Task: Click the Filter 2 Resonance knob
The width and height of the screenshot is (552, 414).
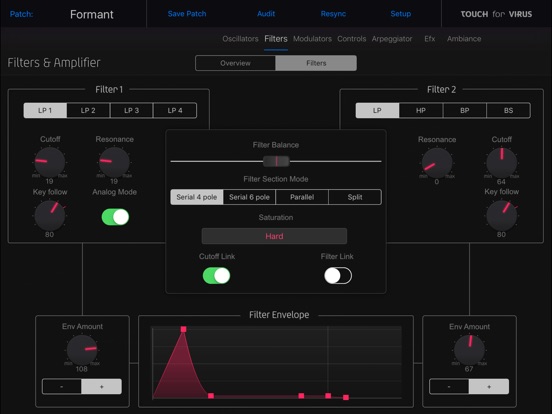Action: 437,163
